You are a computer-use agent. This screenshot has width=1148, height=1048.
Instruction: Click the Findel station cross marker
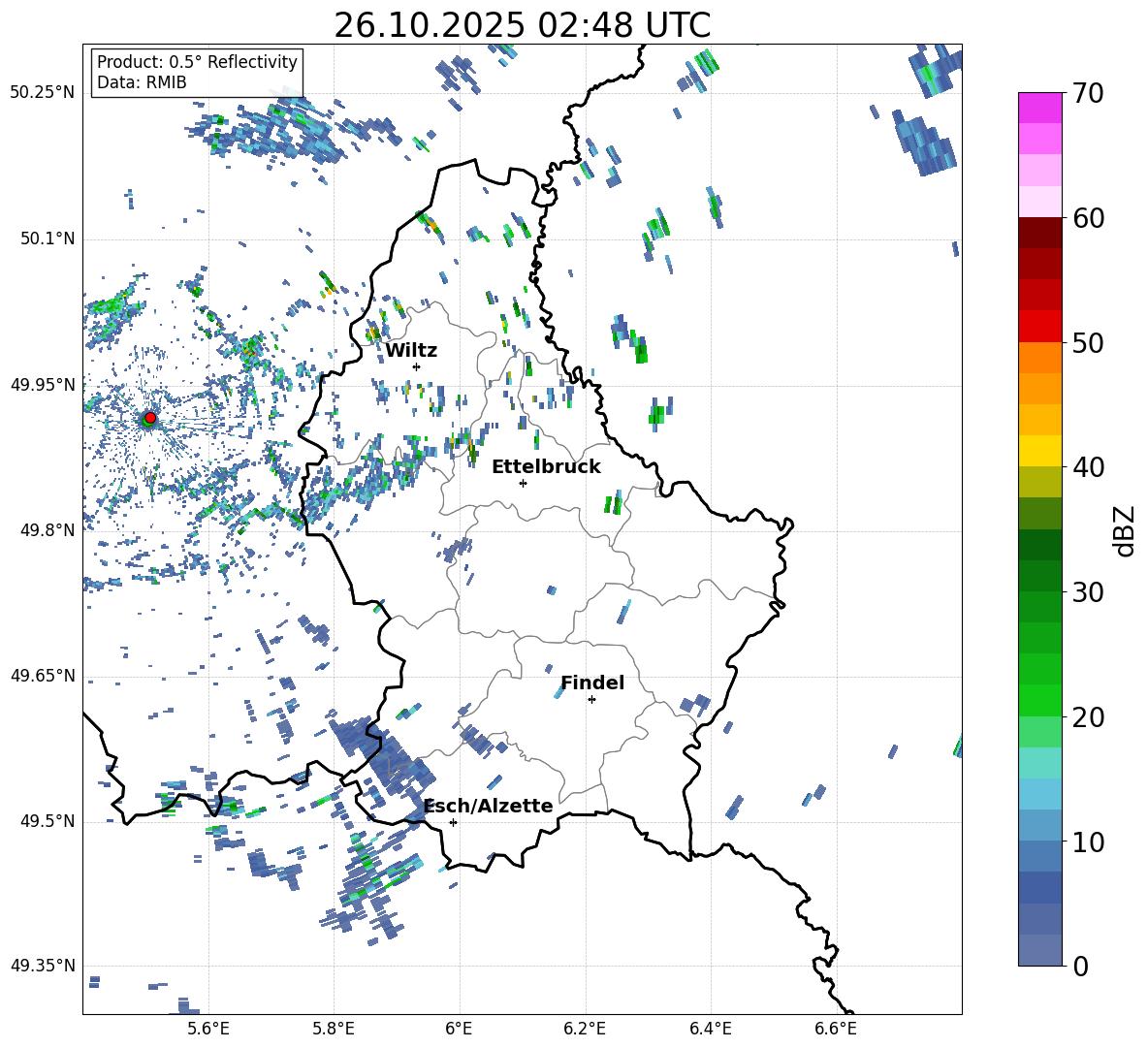(591, 699)
